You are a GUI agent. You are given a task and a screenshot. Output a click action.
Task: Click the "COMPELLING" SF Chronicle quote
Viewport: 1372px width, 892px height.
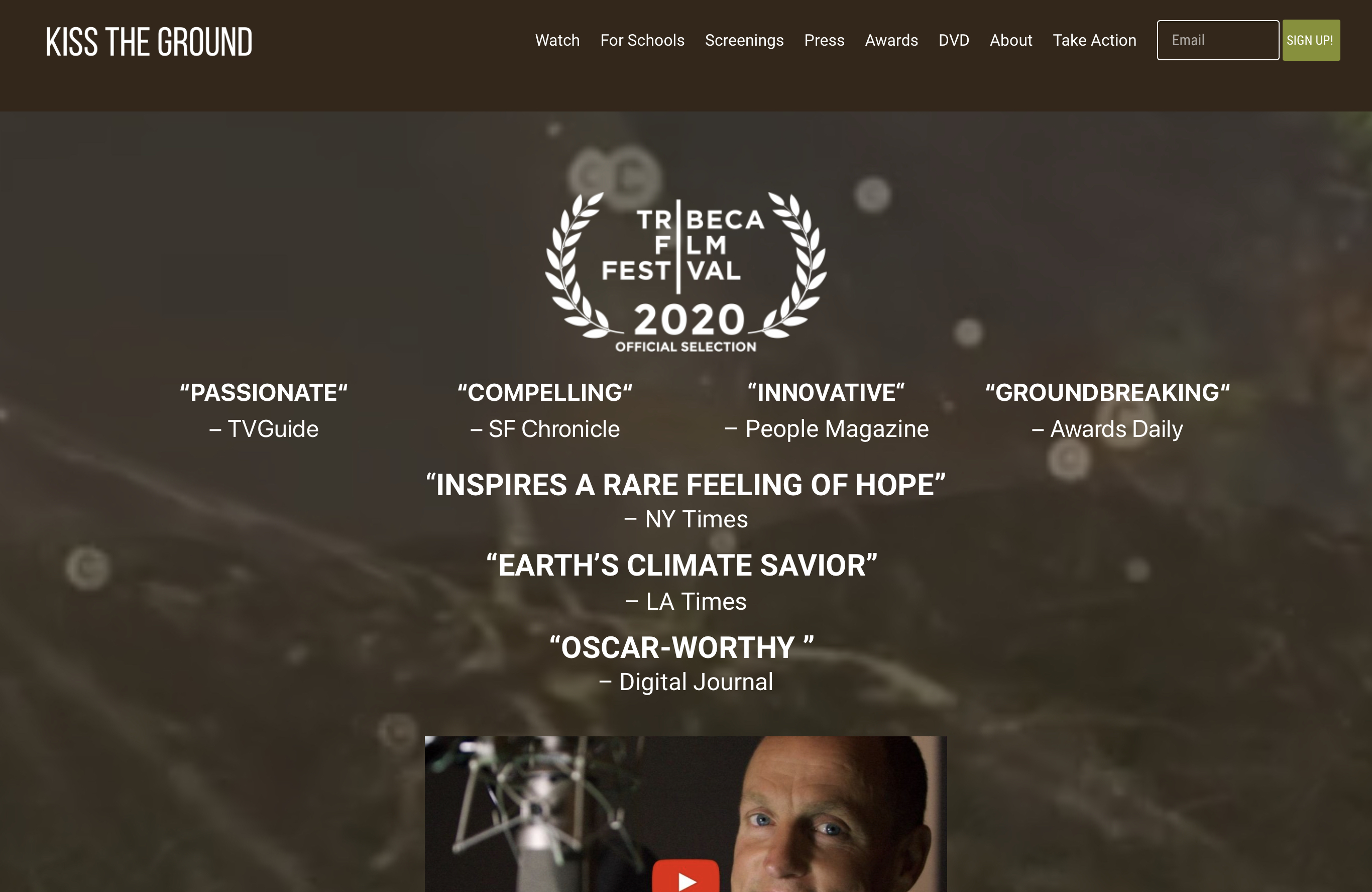pos(545,410)
